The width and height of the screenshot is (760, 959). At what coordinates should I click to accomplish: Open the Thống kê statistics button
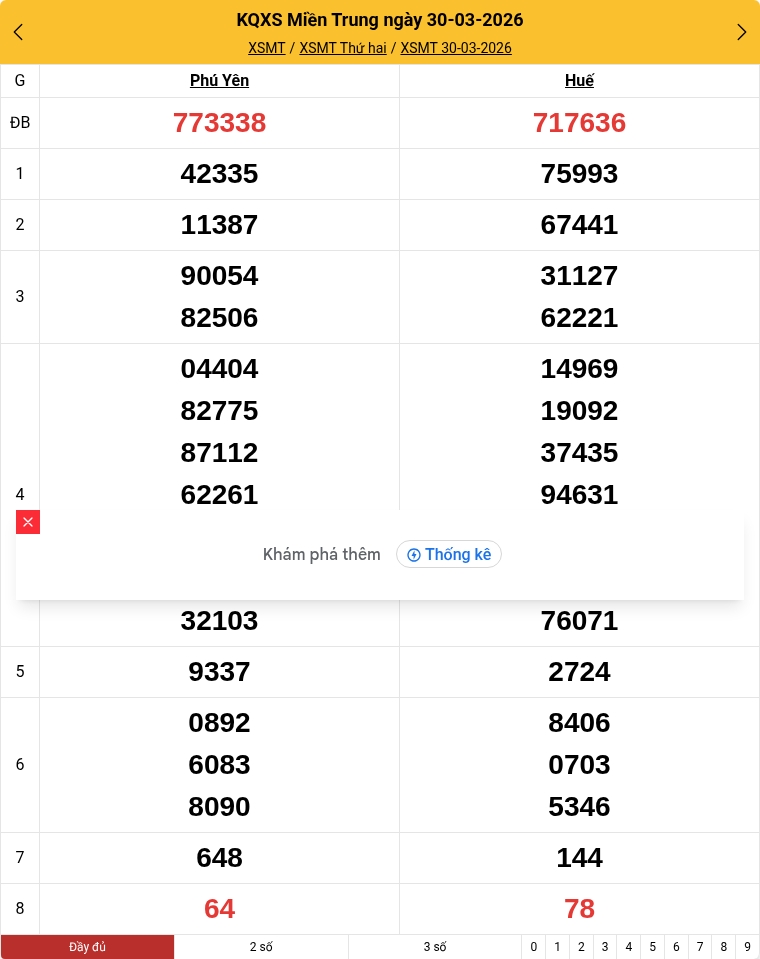449,554
